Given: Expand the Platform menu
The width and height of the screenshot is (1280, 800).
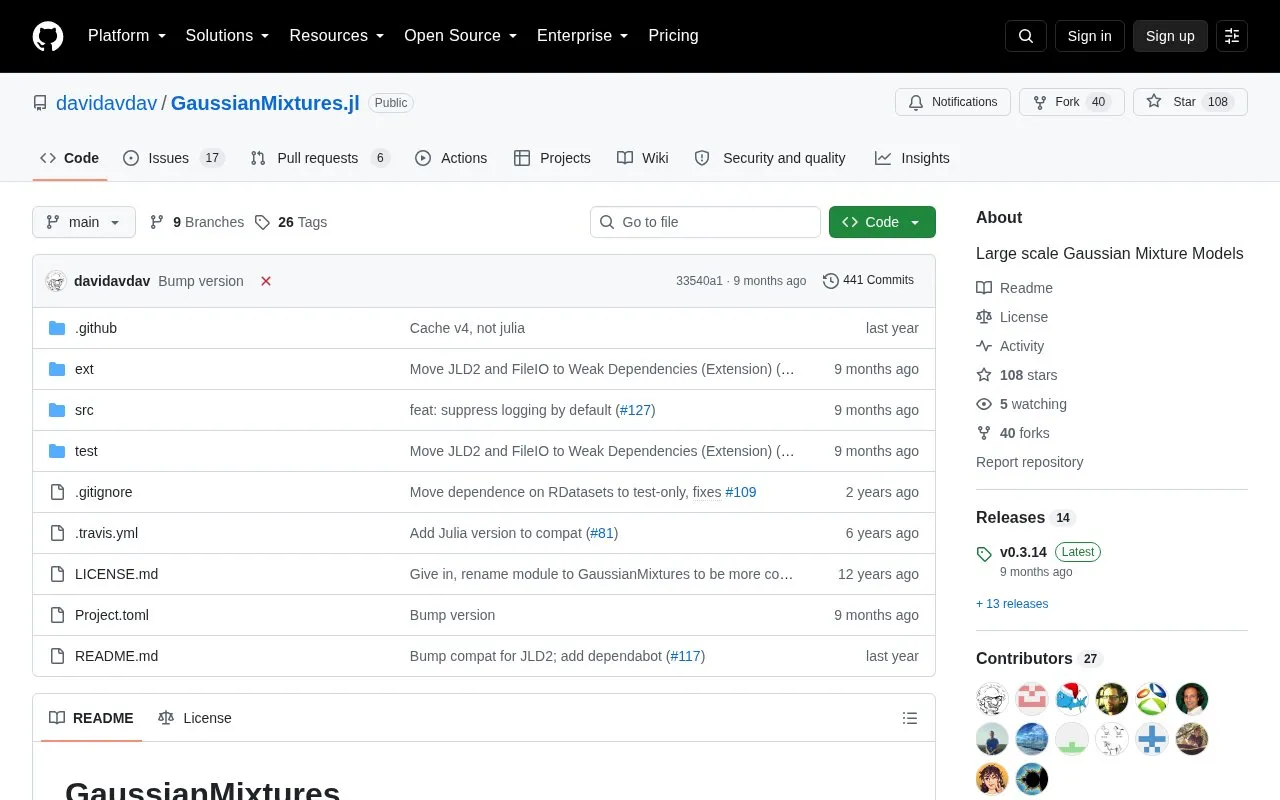Looking at the screenshot, I should click(126, 36).
